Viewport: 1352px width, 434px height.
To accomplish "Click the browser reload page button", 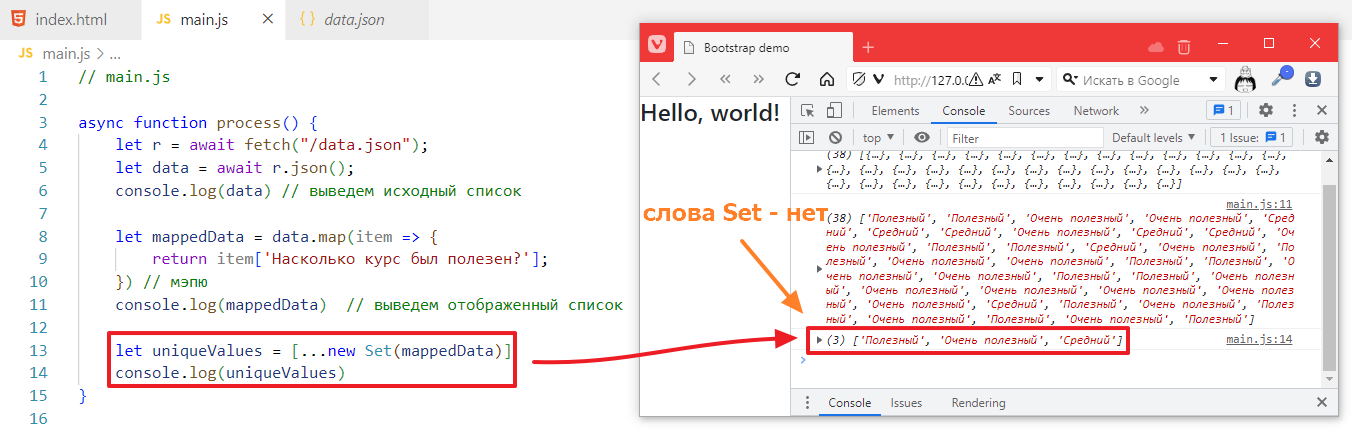I will (x=793, y=80).
